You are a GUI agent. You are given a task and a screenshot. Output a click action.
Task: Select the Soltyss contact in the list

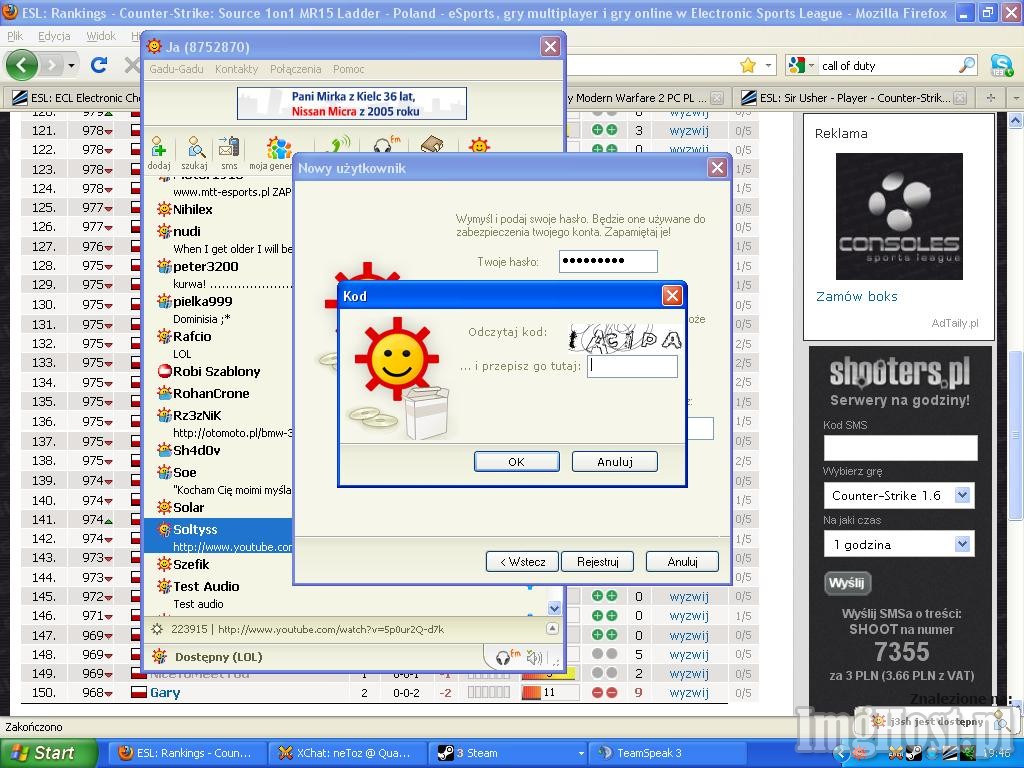click(x=218, y=537)
